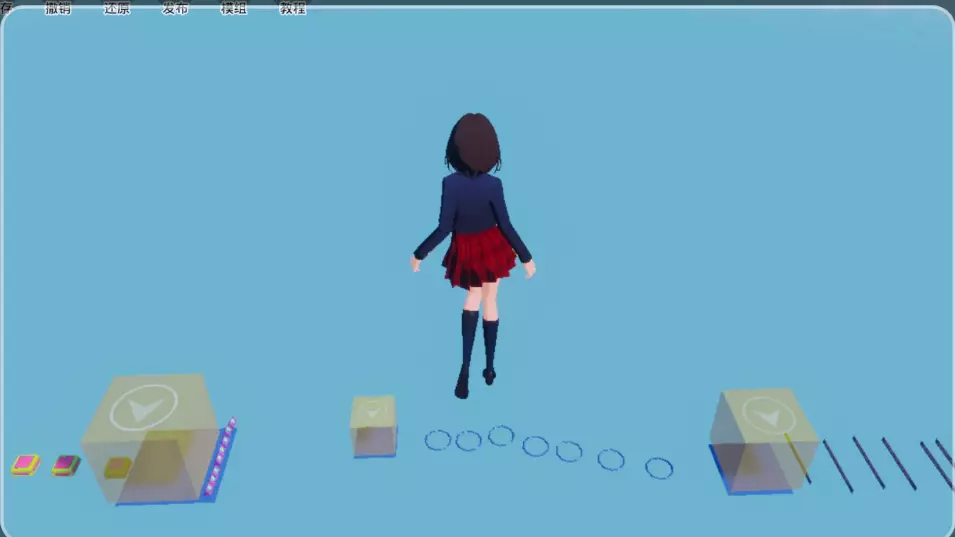Click the highest blue ring near character's feet

[x=501, y=436]
